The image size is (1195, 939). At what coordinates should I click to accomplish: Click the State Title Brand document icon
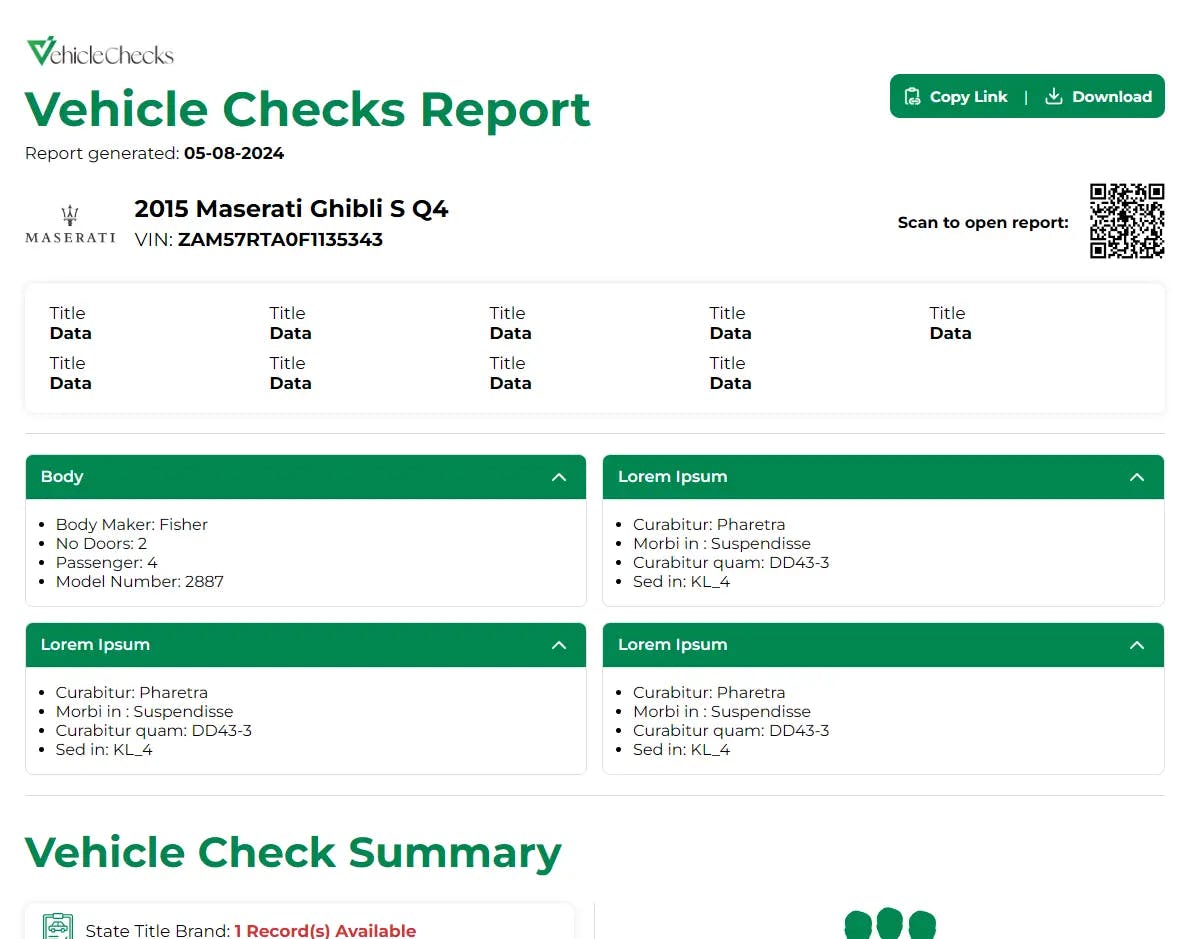[58, 926]
